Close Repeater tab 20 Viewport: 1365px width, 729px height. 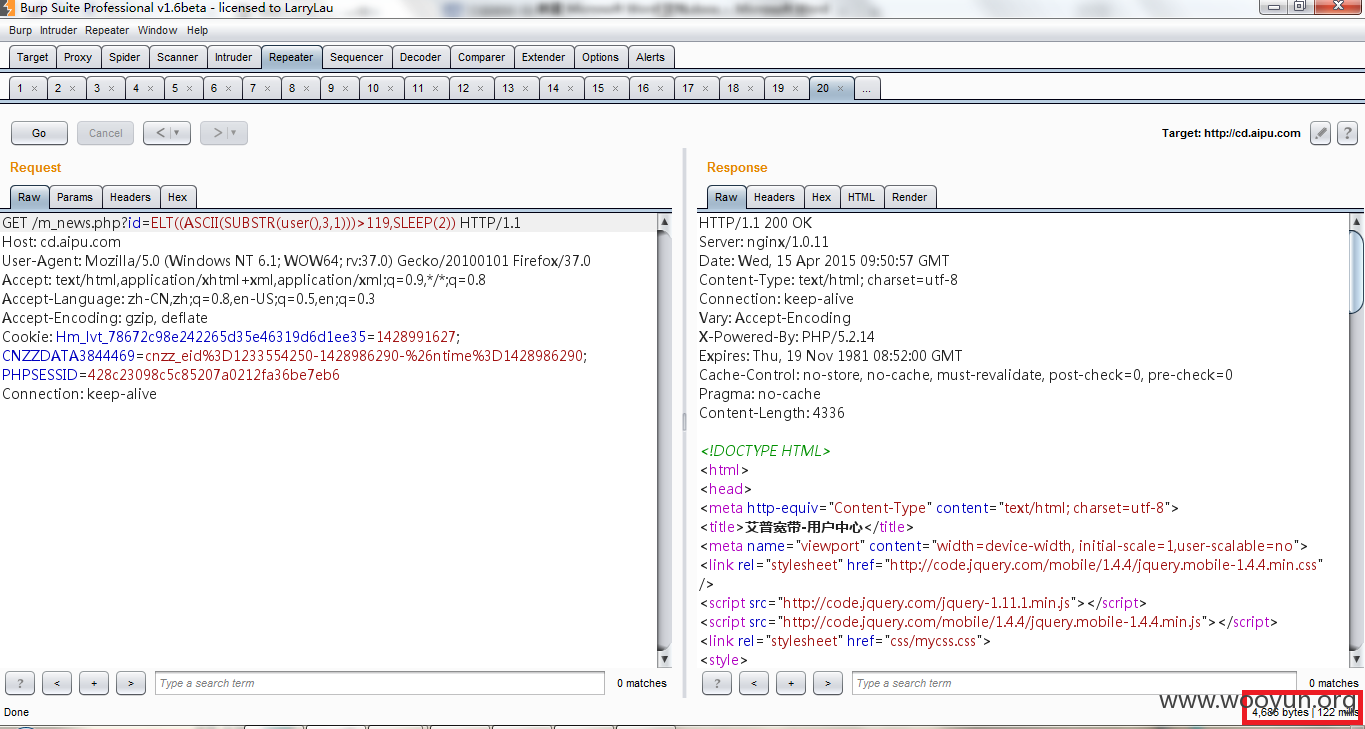[840, 89]
